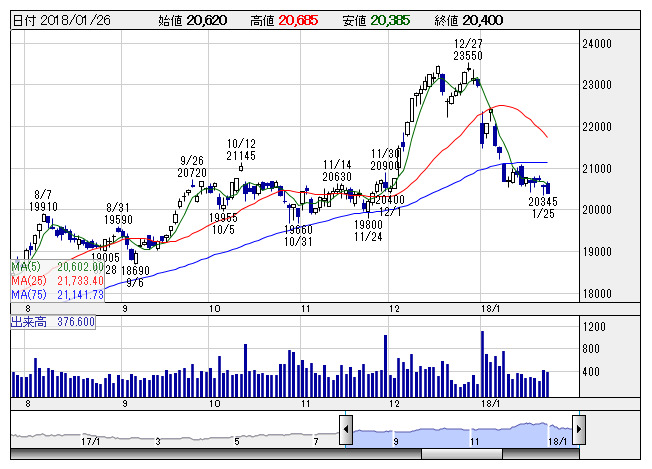Click the 高値 20,685 value in header

284,20
